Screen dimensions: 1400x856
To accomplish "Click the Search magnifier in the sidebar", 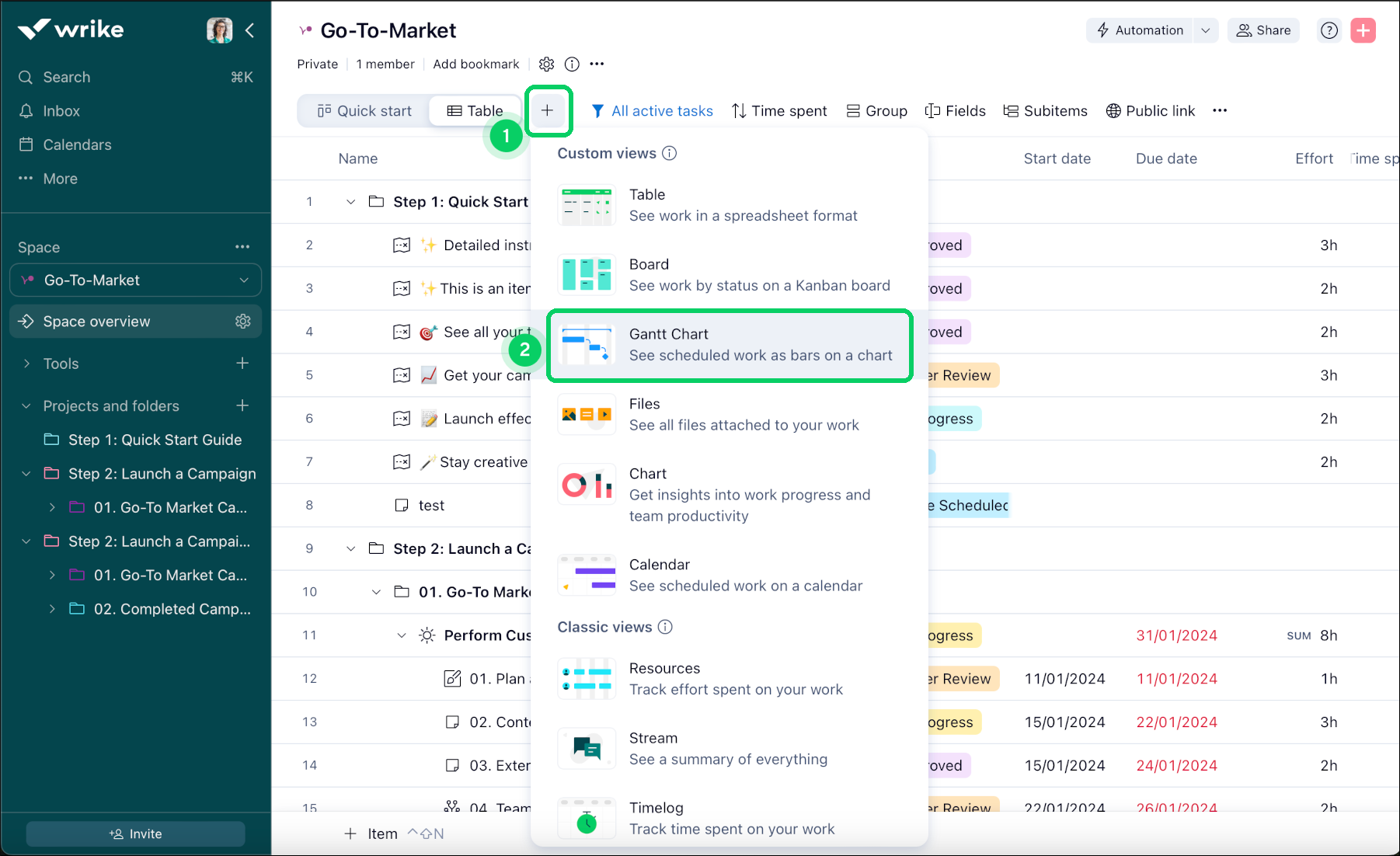I will point(25,77).
